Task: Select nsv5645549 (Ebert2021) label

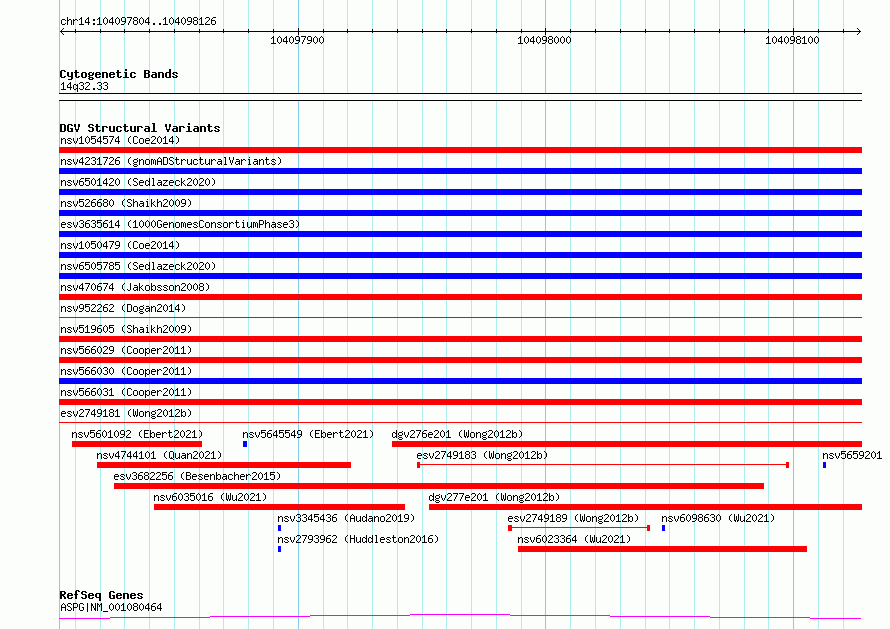Action: pyautogui.click(x=308, y=434)
